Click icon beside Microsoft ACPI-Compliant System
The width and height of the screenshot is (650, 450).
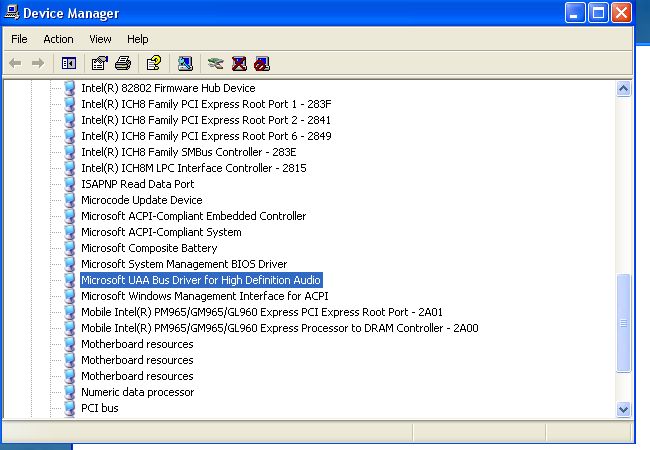coord(70,232)
